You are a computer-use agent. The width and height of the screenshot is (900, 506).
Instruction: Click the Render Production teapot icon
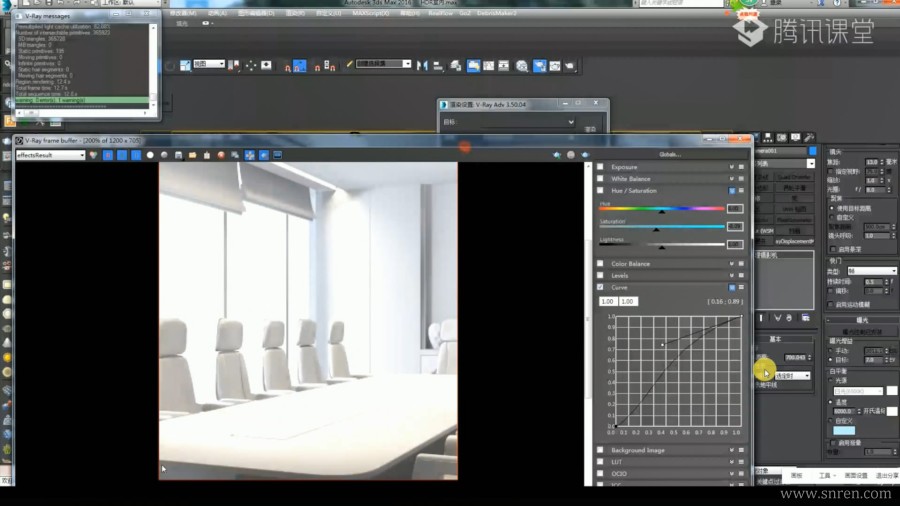[x=569, y=66]
